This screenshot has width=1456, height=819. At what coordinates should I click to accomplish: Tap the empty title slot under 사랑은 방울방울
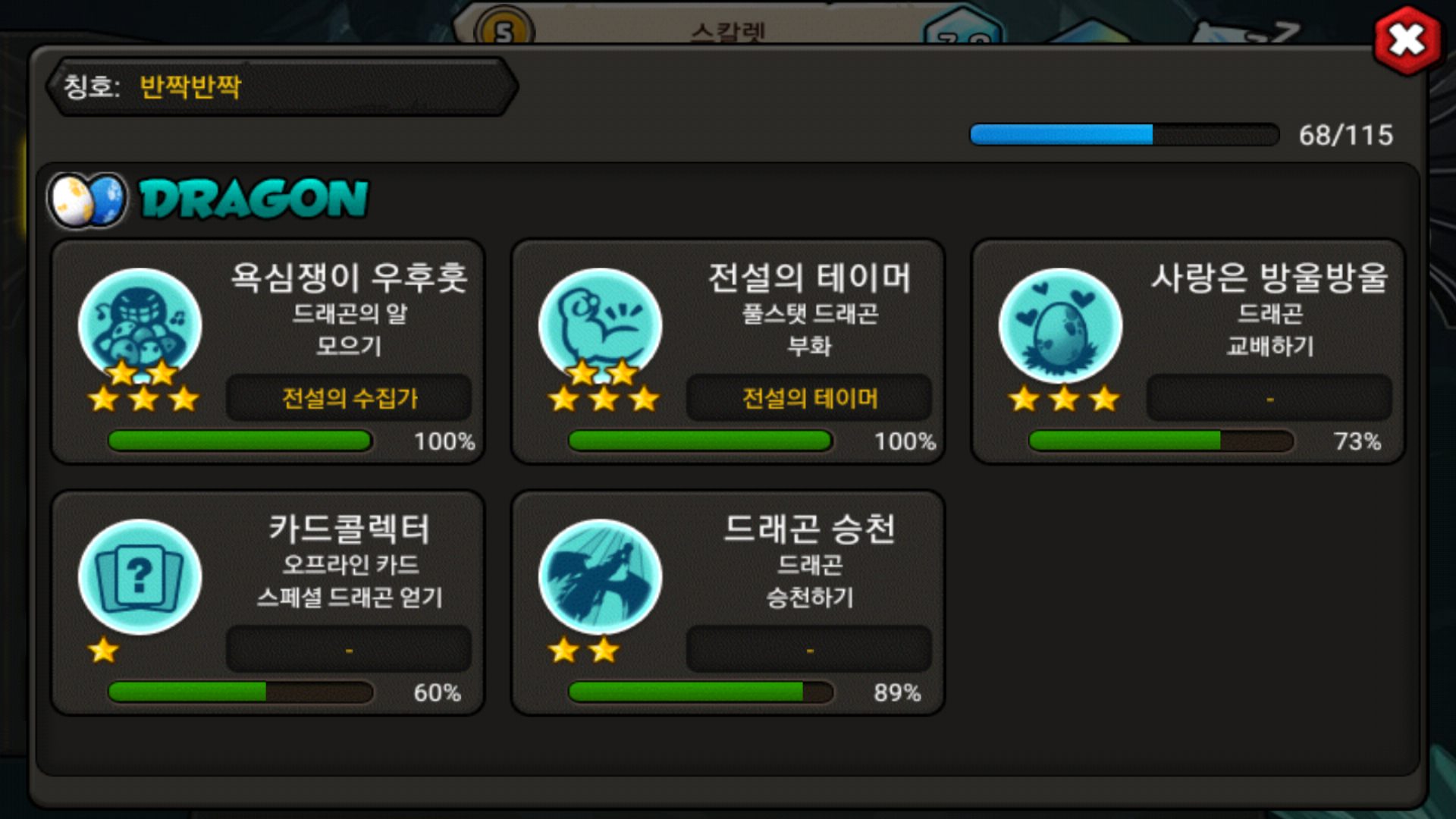click(x=1269, y=398)
